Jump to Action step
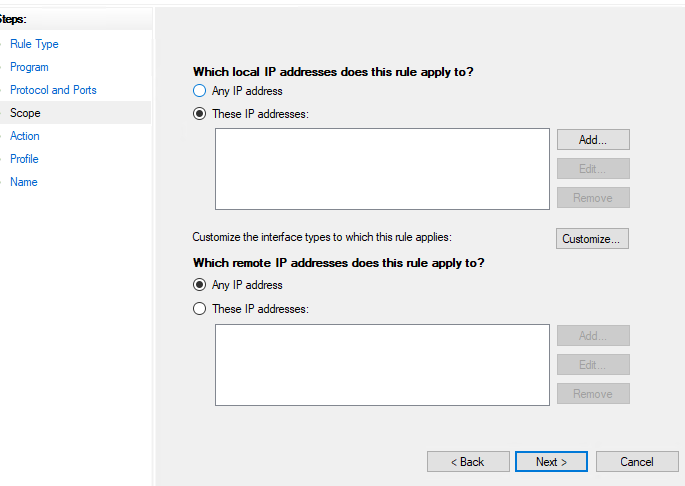This screenshot has height=486, width=685. (24, 136)
